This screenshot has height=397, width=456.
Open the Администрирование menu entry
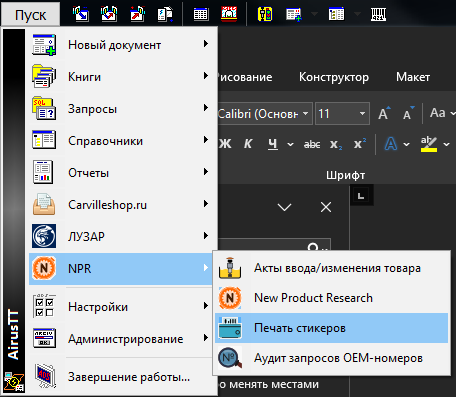[x=121, y=339]
